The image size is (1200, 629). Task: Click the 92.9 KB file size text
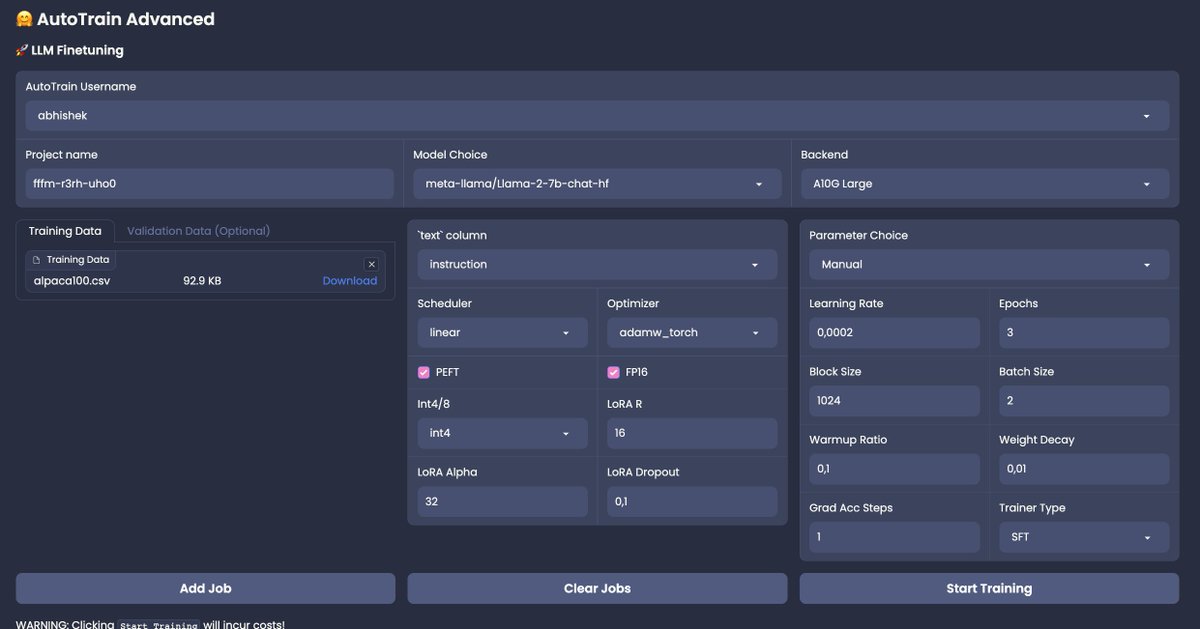click(202, 281)
